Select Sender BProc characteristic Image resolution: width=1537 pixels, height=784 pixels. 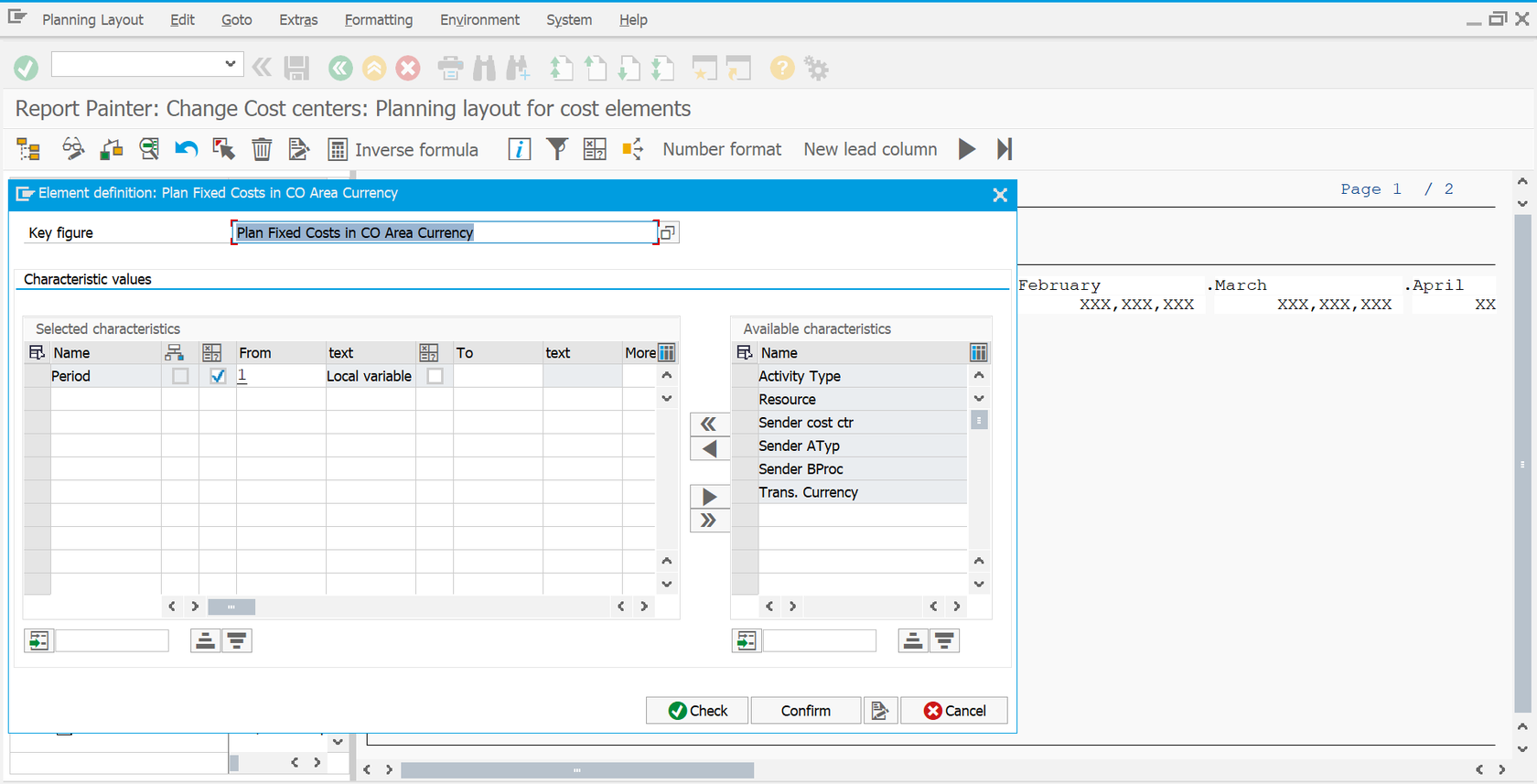[x=862, y=469]
